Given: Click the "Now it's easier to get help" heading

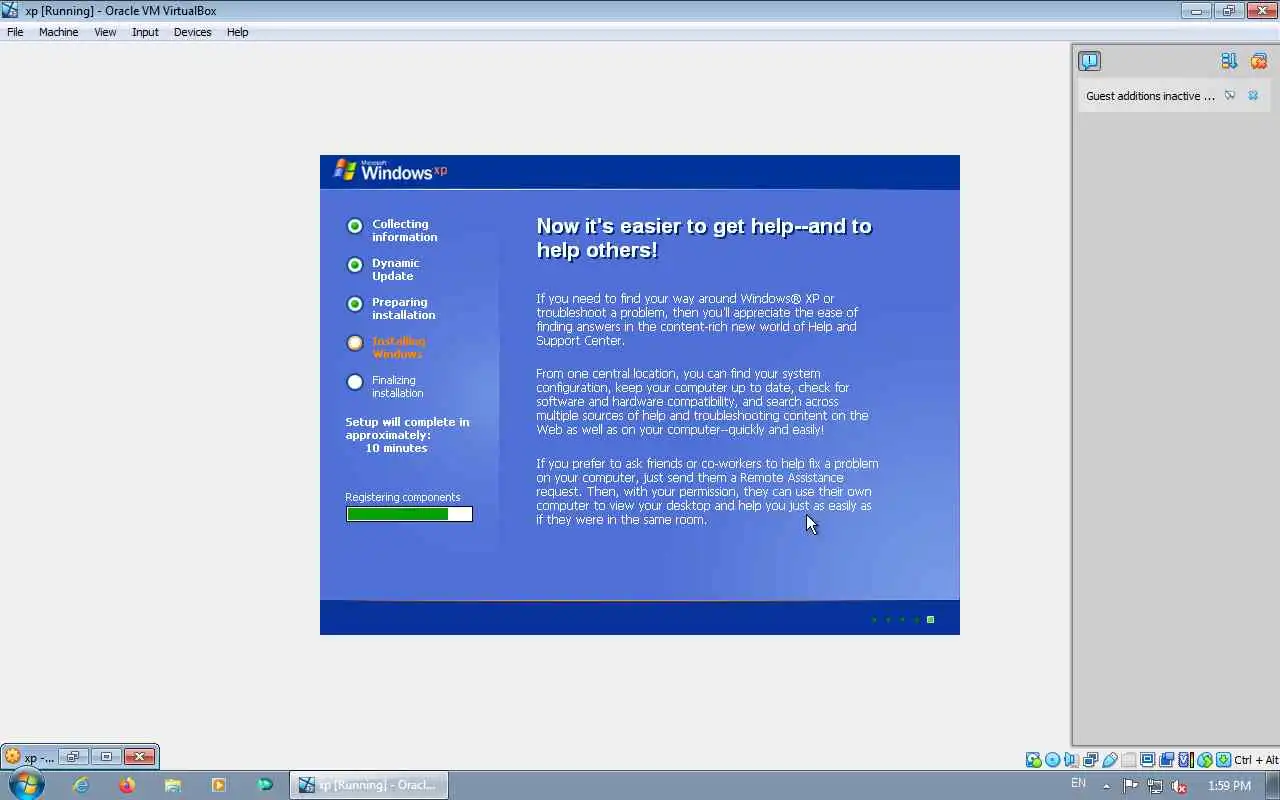Looking at the screenshot, I should click(704, 238).
